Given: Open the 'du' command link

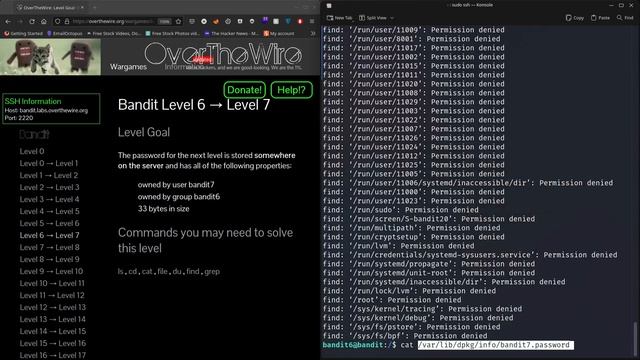Looking at the screenshot, I should click(x=177, y=271).
